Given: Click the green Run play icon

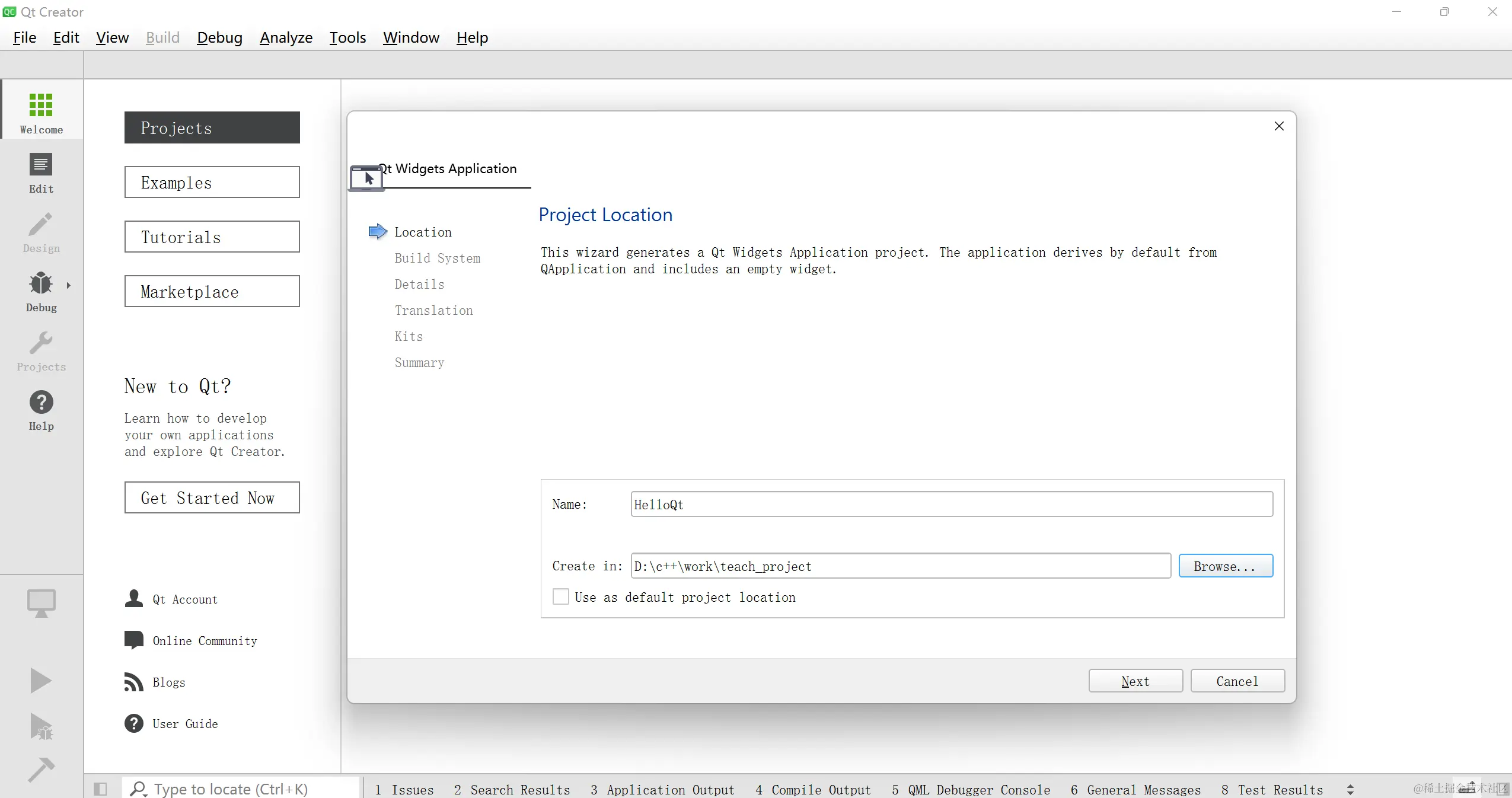Looking at the screenshot, I should click(41, 680).
